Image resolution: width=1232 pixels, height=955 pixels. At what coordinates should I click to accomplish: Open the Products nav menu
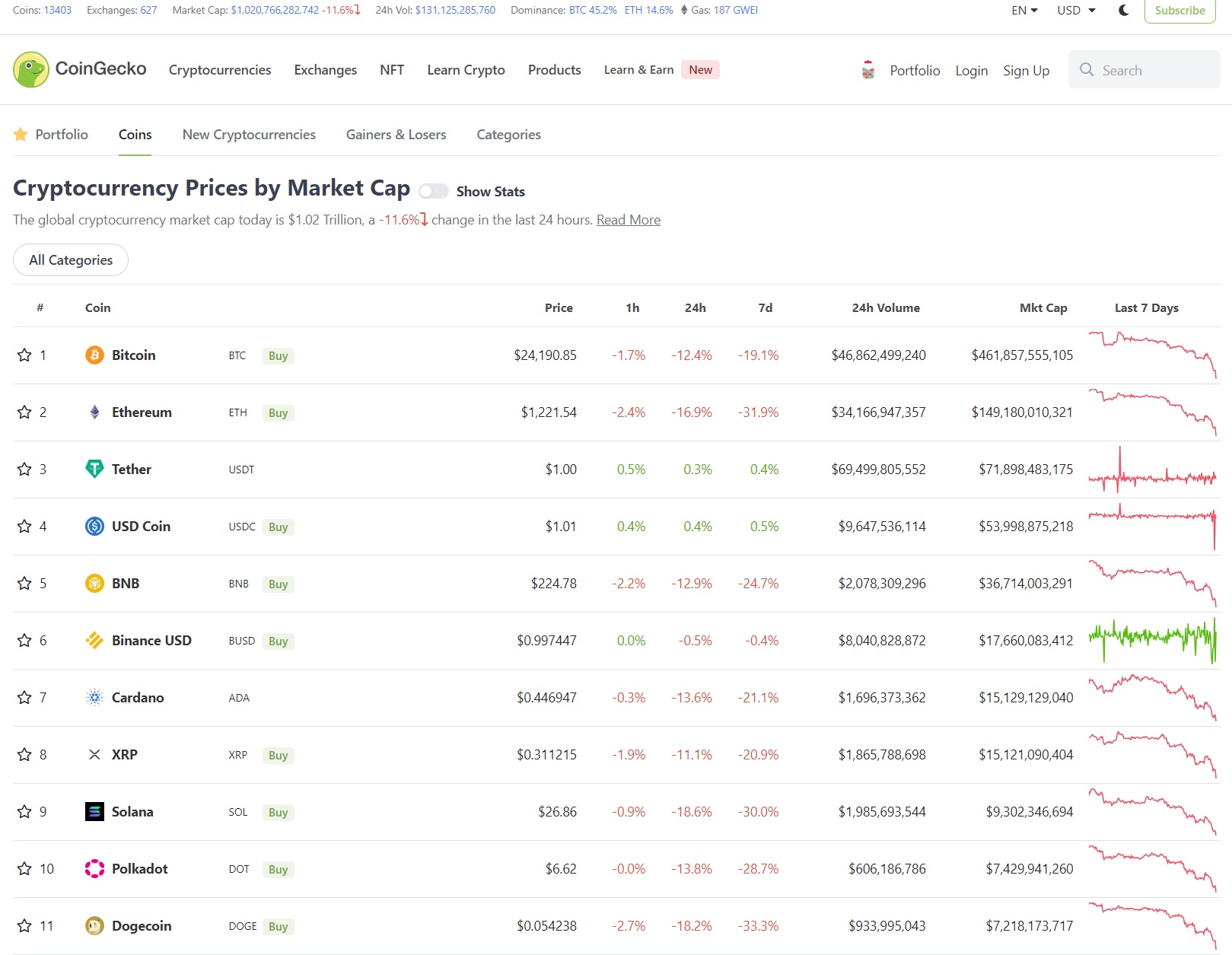click(x=555, y=70)
